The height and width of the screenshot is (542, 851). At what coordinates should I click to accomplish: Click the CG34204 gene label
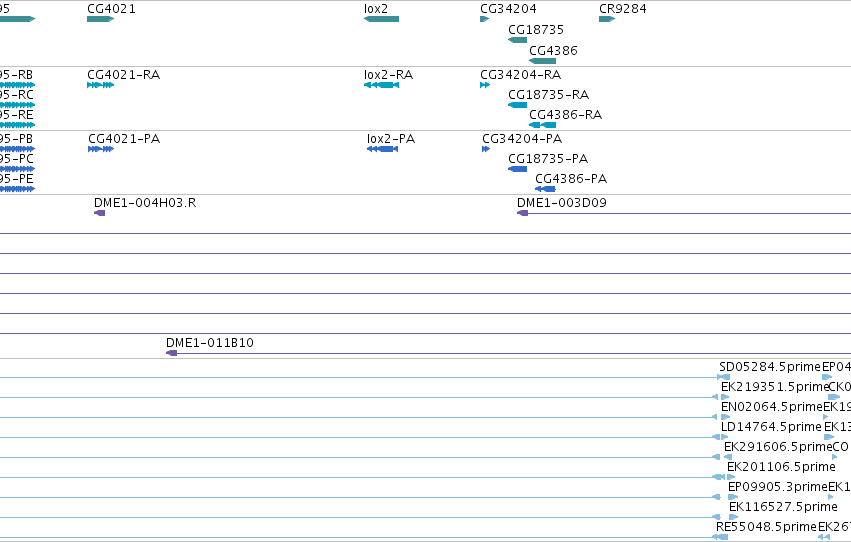pos(509,9)
